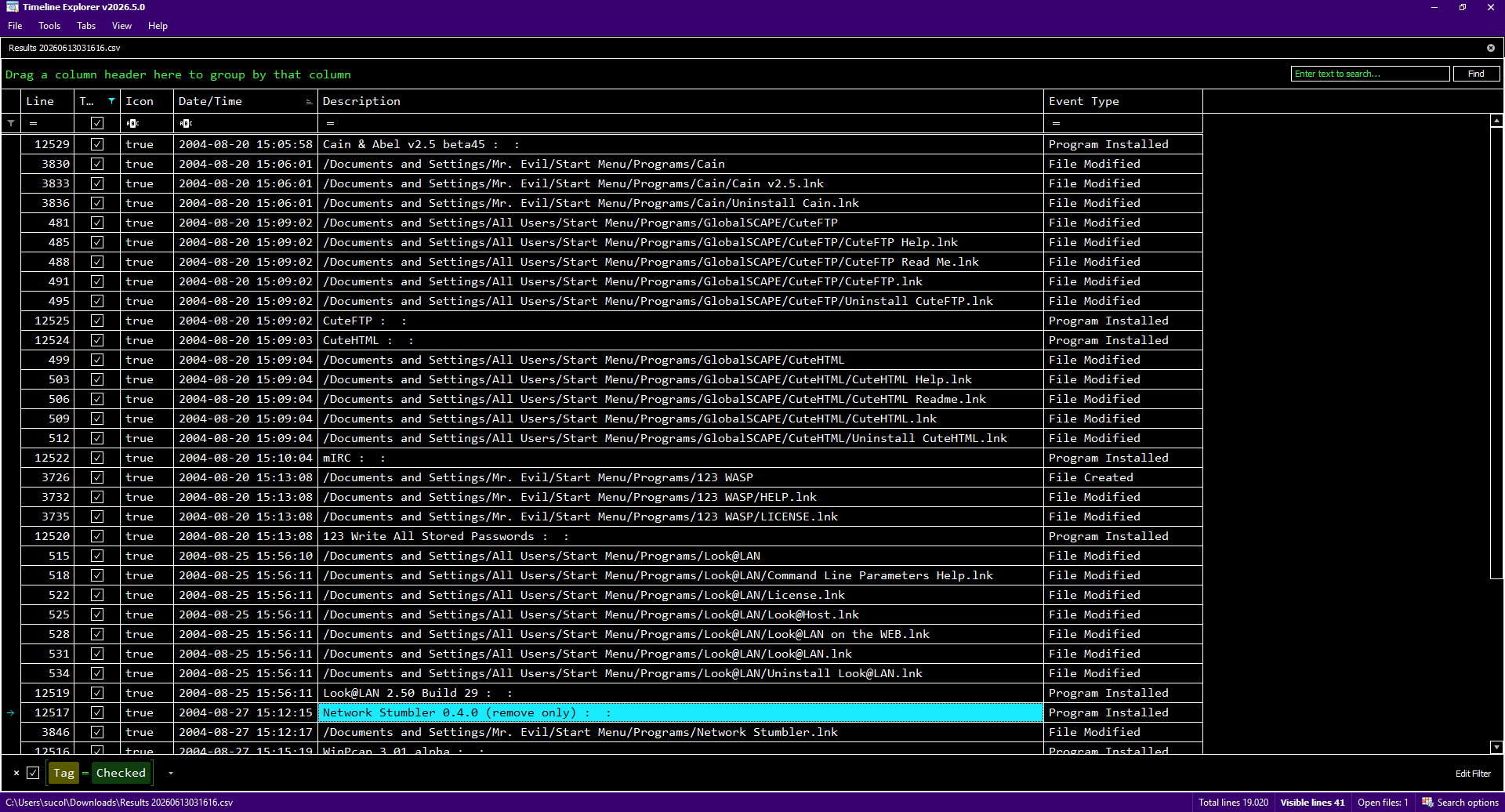Open the Date/Time filter operator ABC icon
Viewport: 1505px width, 812px height.
[x=186, y=123]
